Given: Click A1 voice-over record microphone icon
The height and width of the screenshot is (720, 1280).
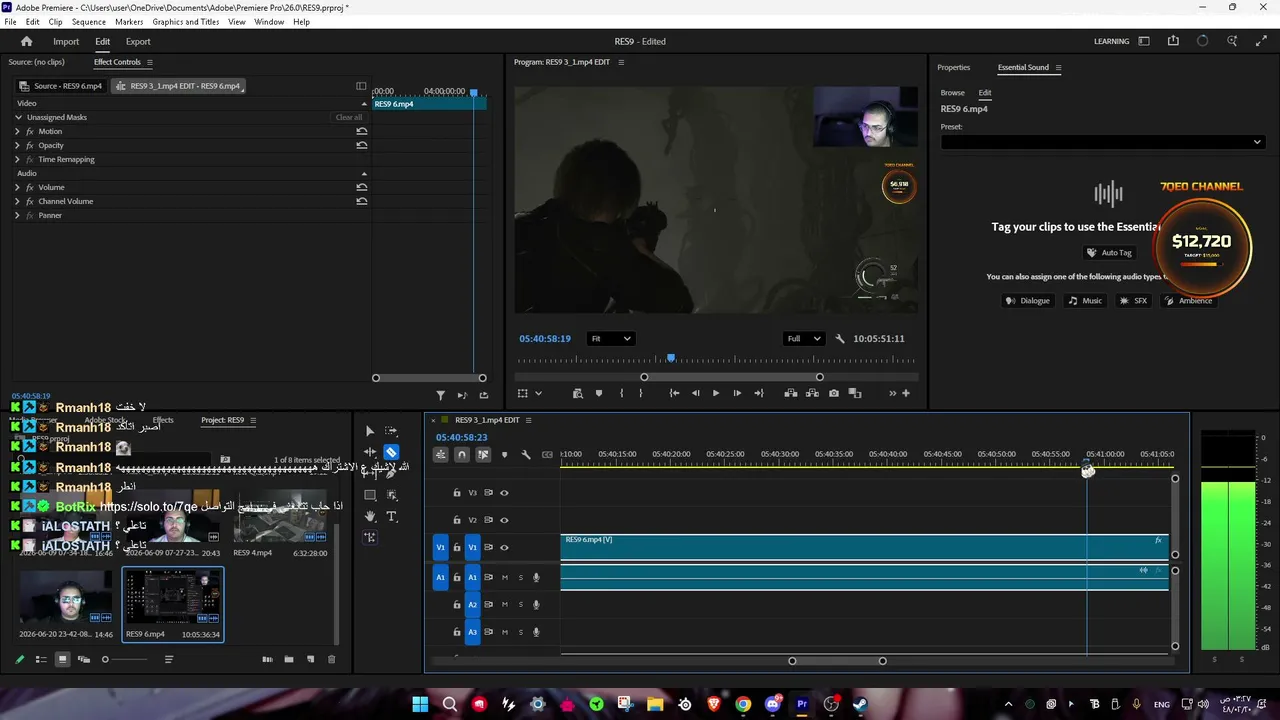Looking at the screenshot, I should [x=536, y=577].
